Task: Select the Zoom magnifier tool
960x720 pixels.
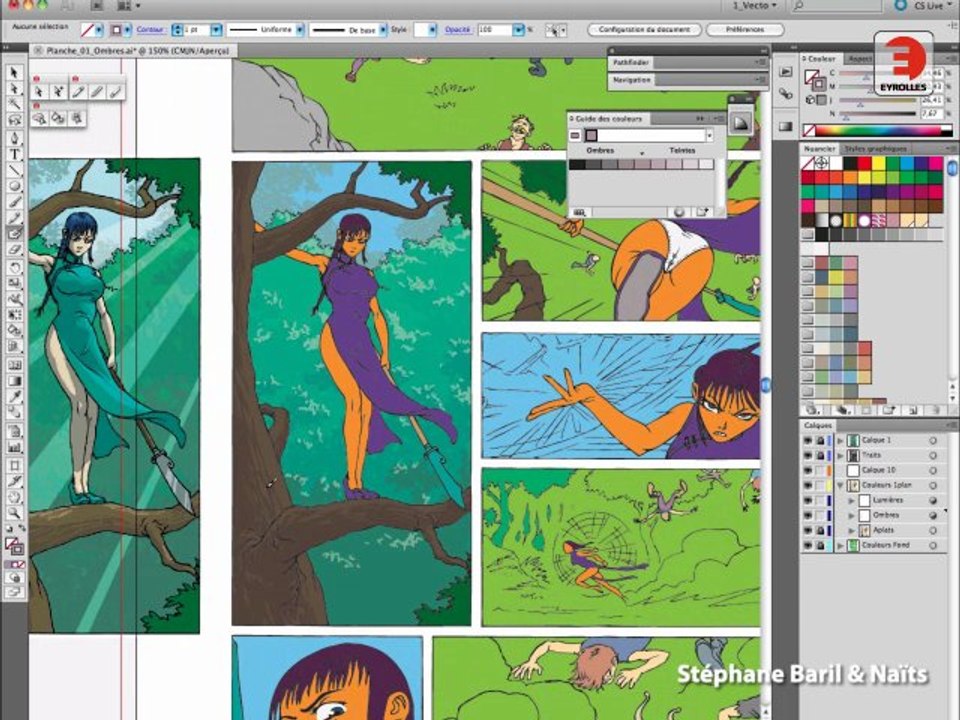Action: (x=14, y=513)
